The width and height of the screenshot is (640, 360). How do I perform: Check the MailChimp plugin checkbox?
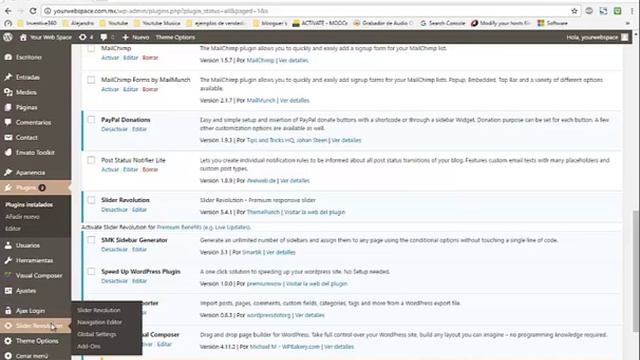91,48
